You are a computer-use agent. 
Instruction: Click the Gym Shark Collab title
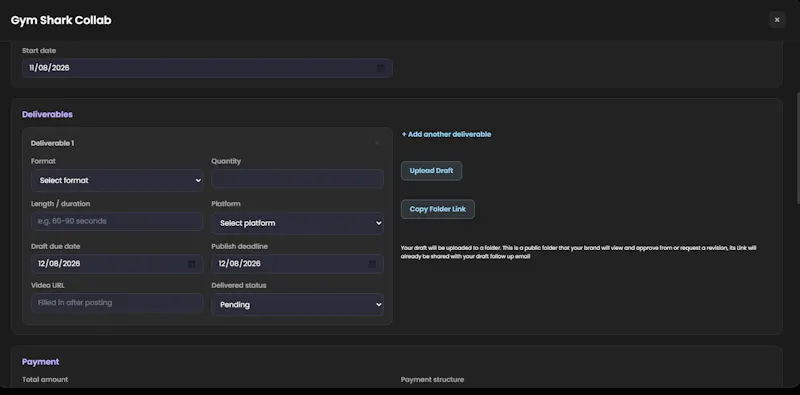tap(61, 20)
